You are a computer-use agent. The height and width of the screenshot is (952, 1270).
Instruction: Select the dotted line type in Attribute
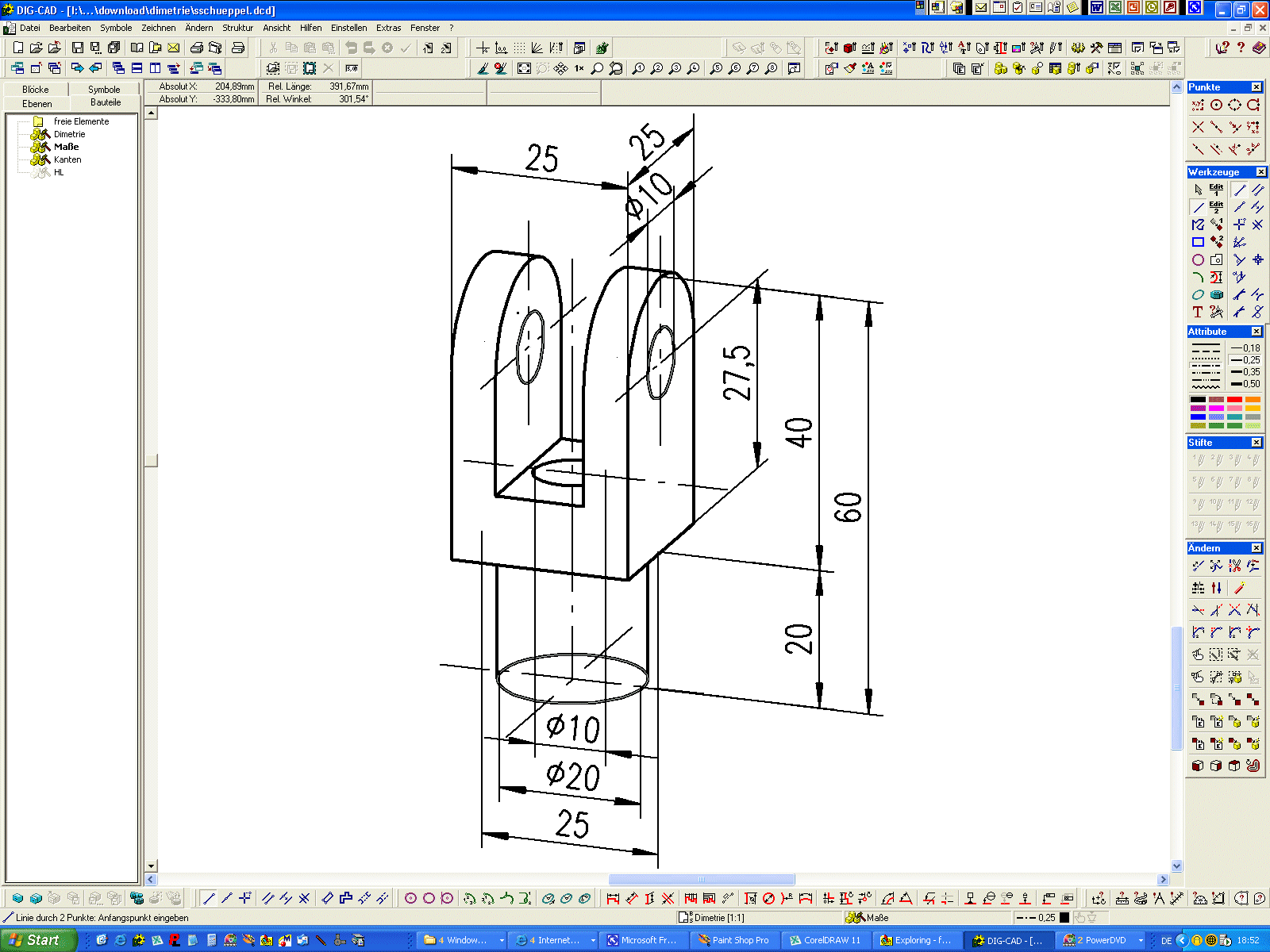(x=1206, y=359)
